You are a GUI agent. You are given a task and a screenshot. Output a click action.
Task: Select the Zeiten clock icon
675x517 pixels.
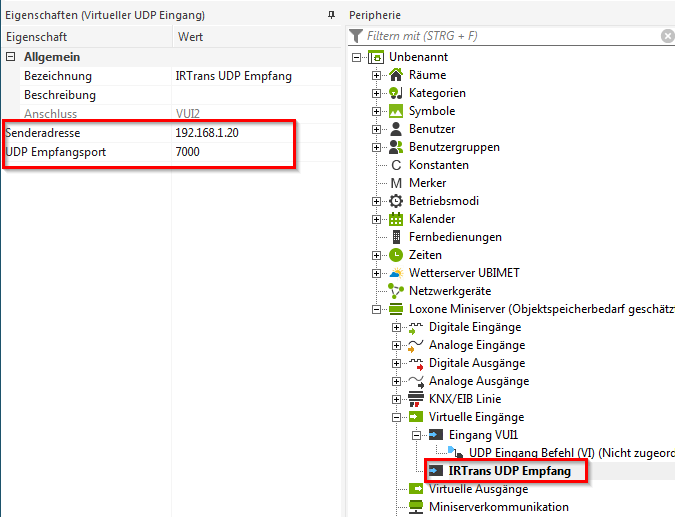[x=396, y=255]
